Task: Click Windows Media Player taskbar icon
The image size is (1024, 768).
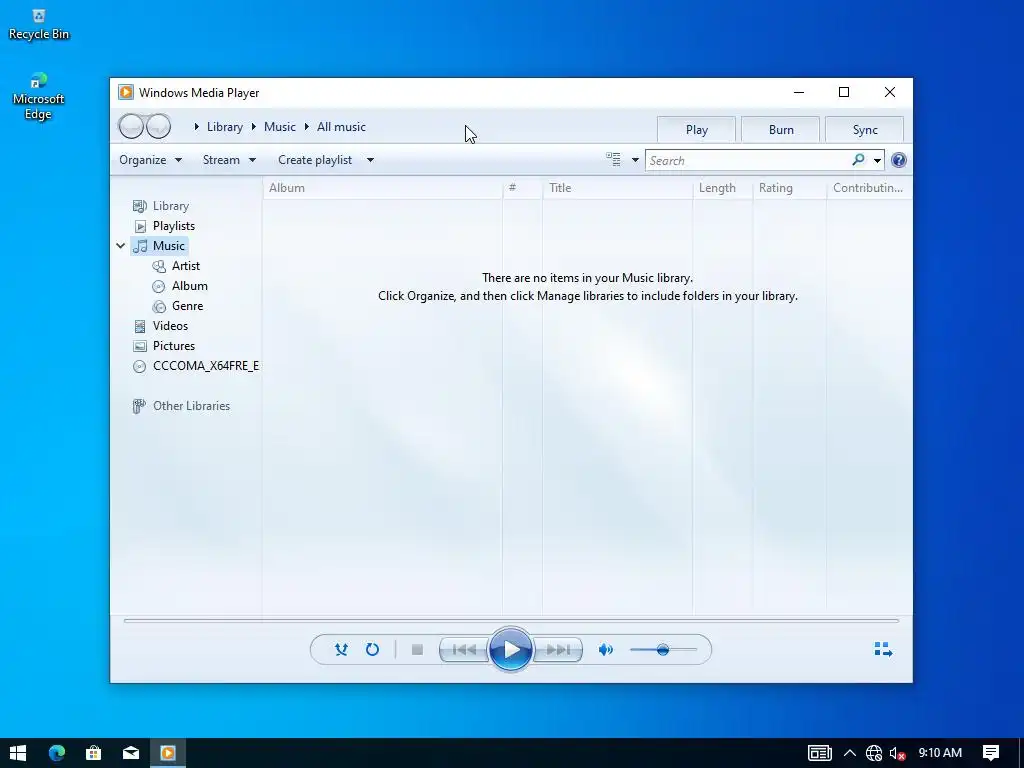Action: pyautogui.click(x=168, y=753)
